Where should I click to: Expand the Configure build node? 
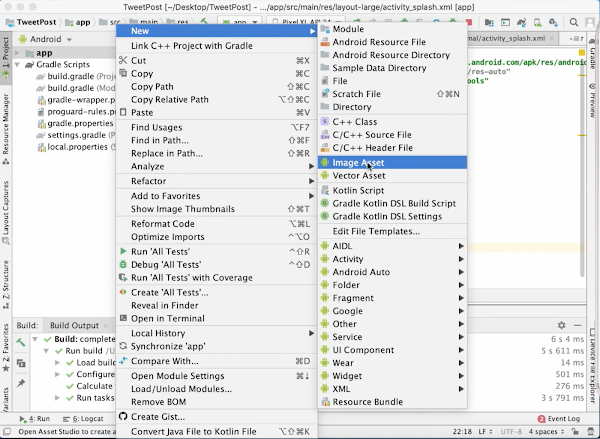tap(57, 374)
